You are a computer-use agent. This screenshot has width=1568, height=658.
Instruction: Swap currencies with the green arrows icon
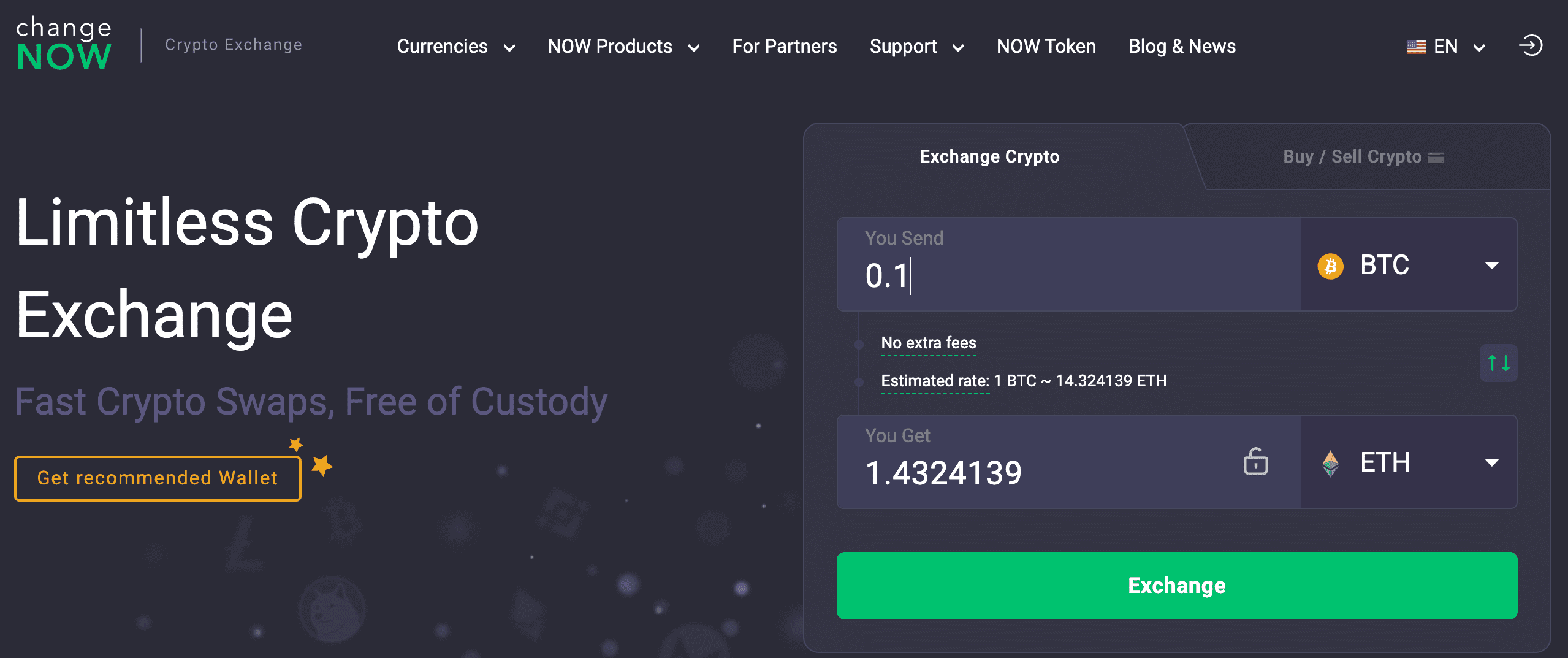1499,363
